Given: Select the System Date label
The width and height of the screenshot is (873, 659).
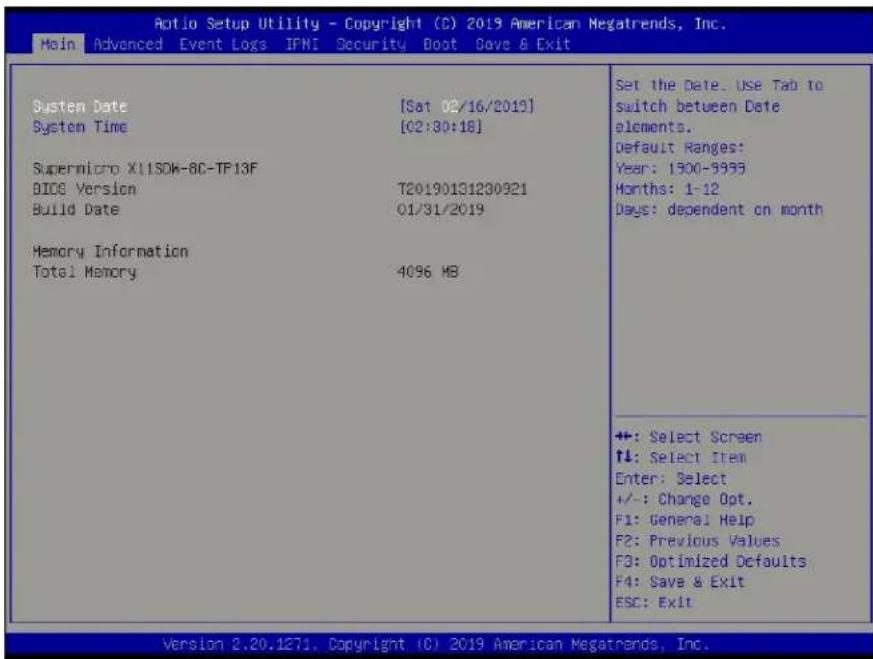Looking at the screenshot, I should tap(80, 106).
